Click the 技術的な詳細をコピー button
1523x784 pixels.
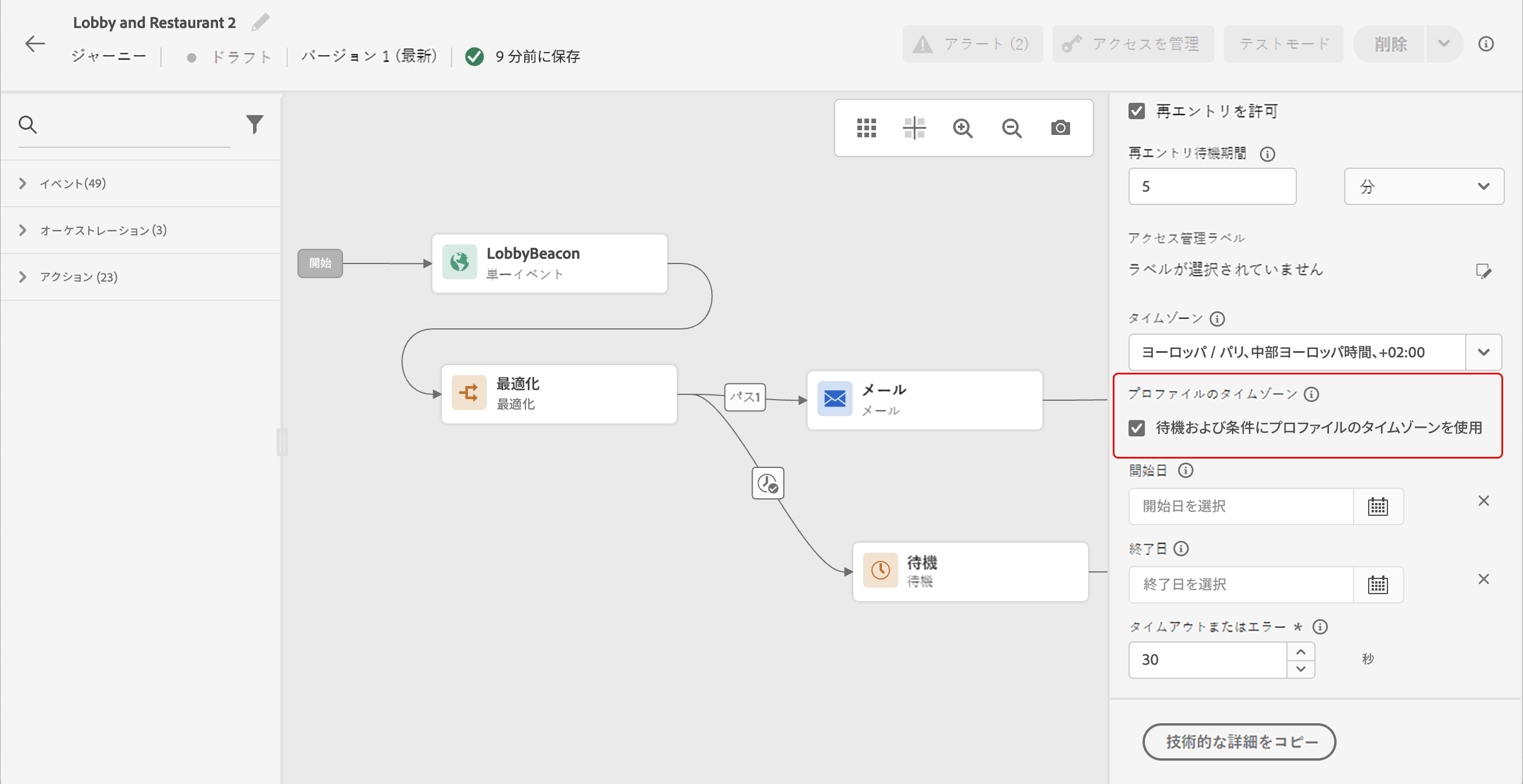[1238, 741]
